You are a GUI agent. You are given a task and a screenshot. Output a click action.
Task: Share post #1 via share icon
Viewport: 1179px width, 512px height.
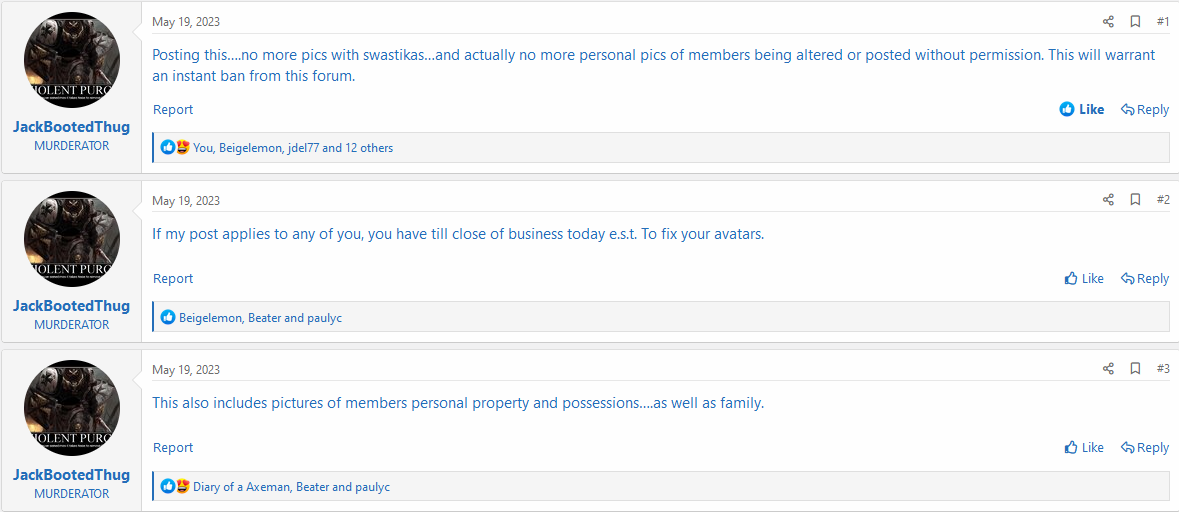point(1108,22)
